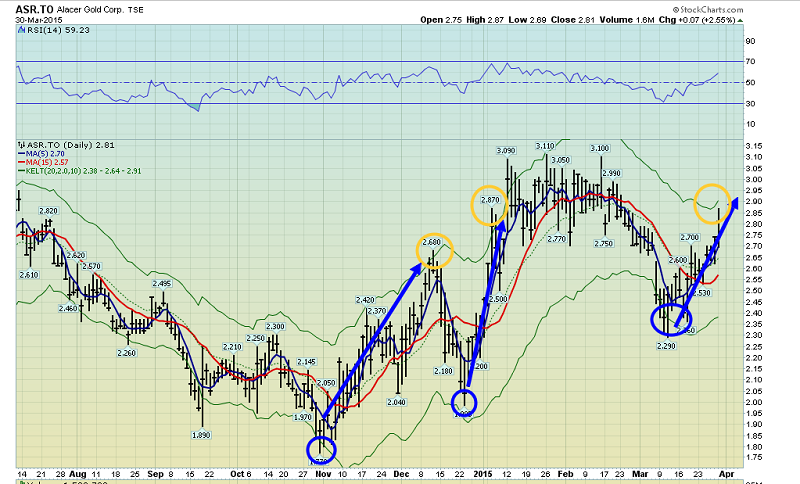
Task: Click the chart icon beside RSI(14)
Action: (21, 30)
